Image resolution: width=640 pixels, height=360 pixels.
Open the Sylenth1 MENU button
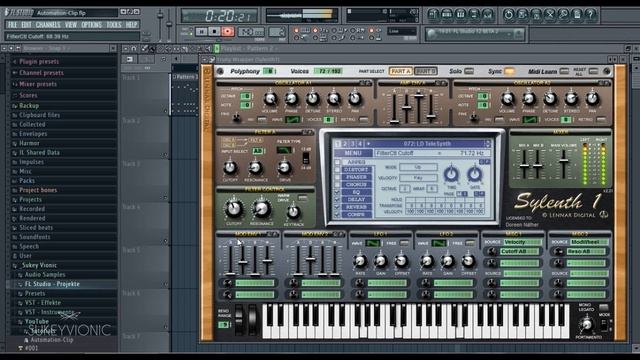click(353, 153)
